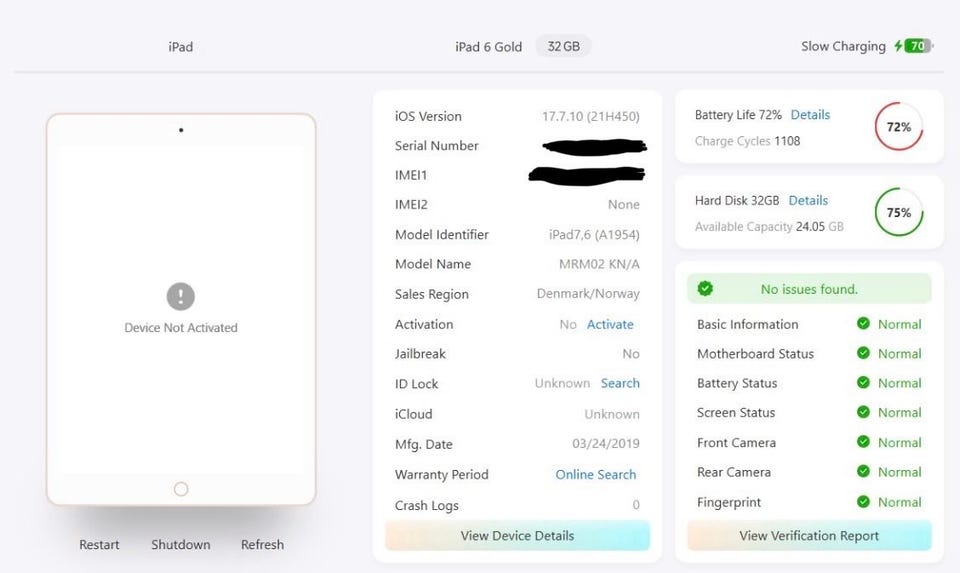Click the Fingerprint label
960x573 pixels.
tap(729, 503)
